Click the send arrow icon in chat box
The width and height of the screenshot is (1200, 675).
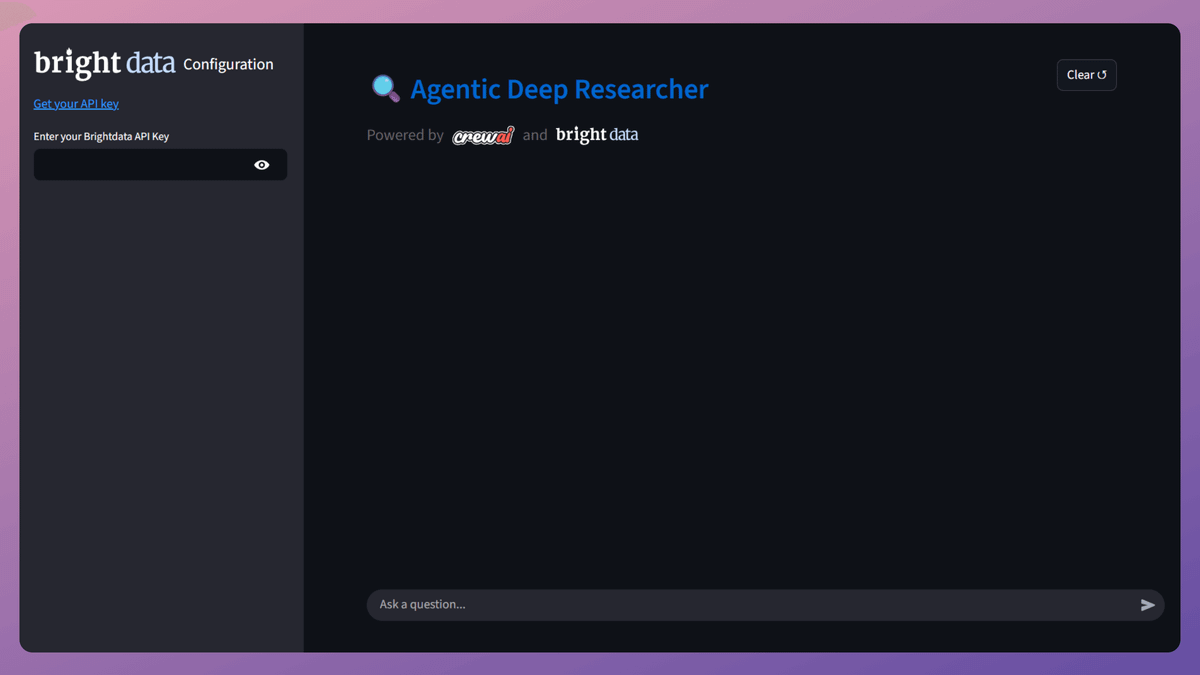pos(1147,605)
